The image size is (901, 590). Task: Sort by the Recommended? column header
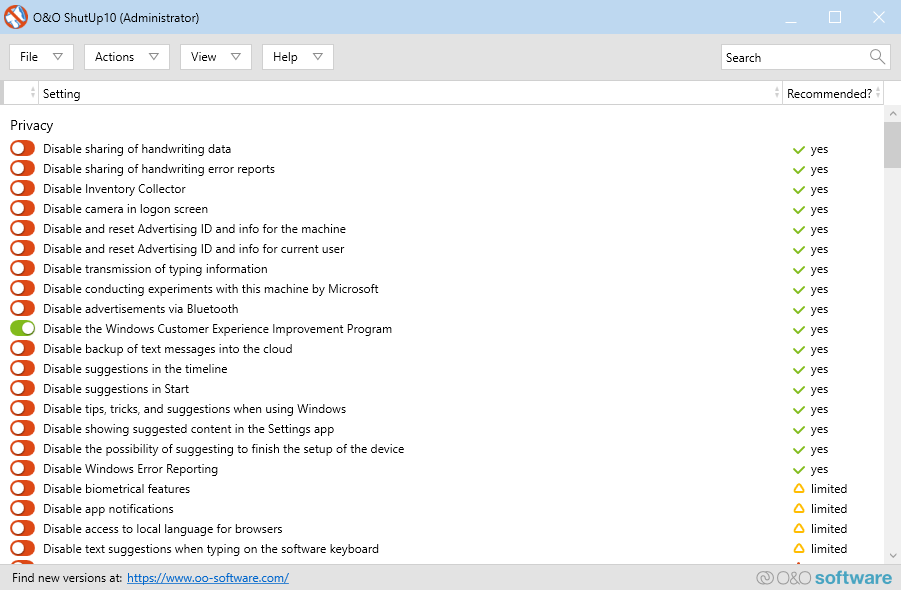[x=829, y=93]
